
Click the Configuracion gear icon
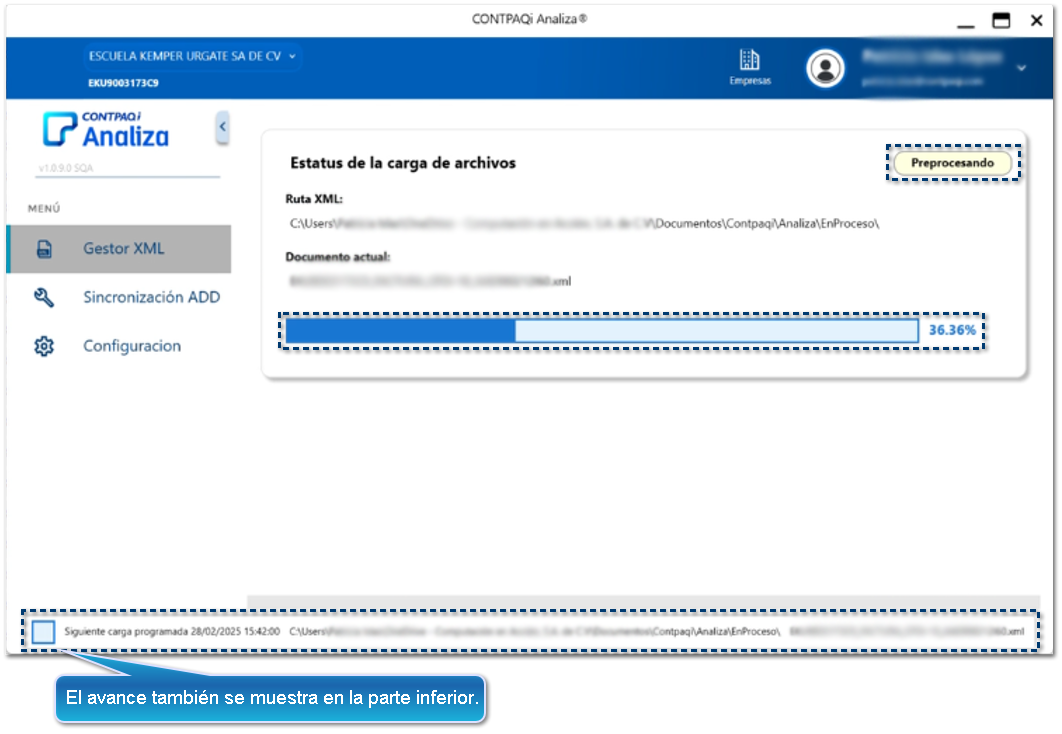pyautogui.click(x=44, y=346)
